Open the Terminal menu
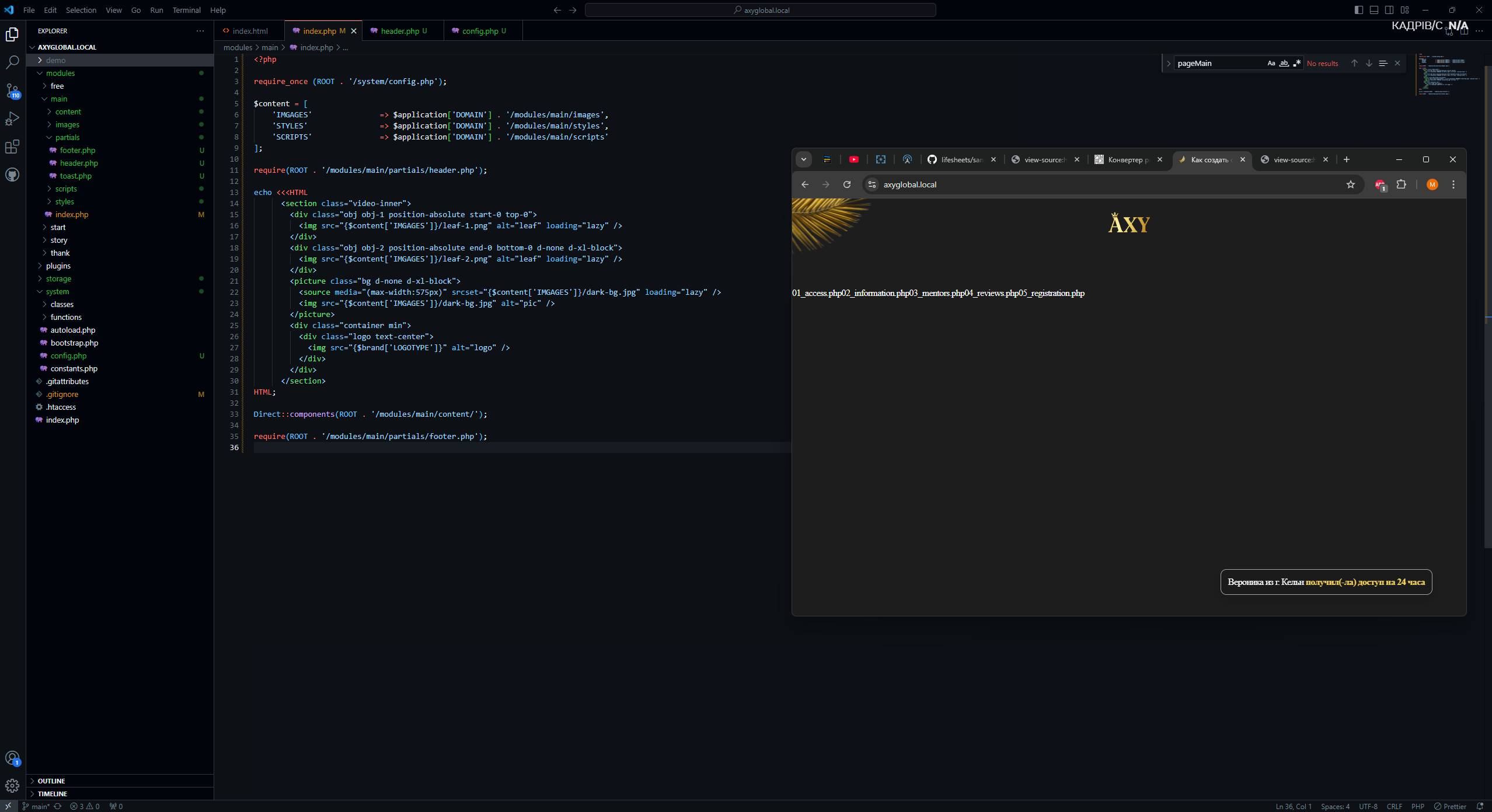This screenshot has height=812, width=1492. pyautogui.click(x=186, y=10)
